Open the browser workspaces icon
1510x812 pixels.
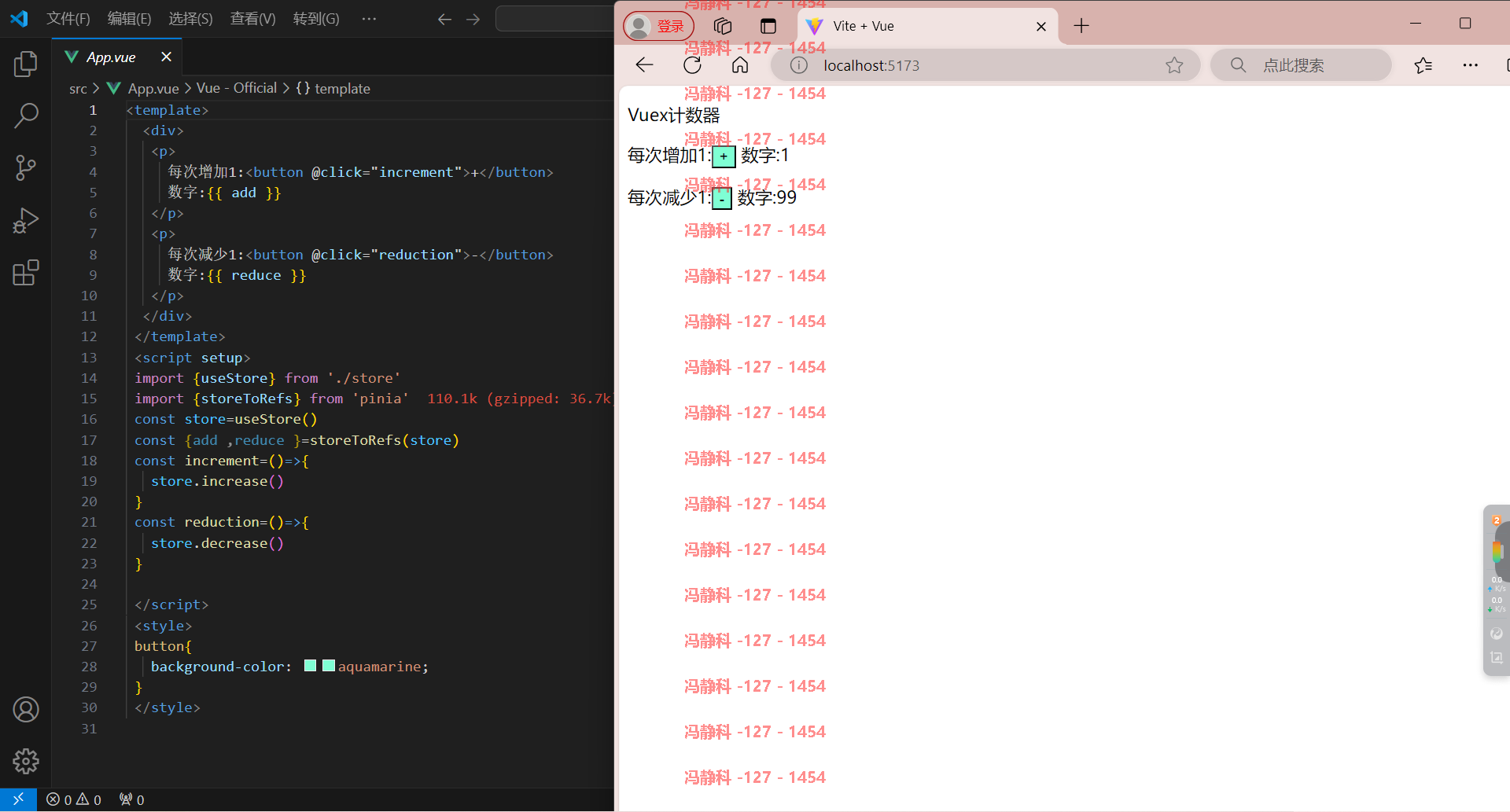pos(723,26)
